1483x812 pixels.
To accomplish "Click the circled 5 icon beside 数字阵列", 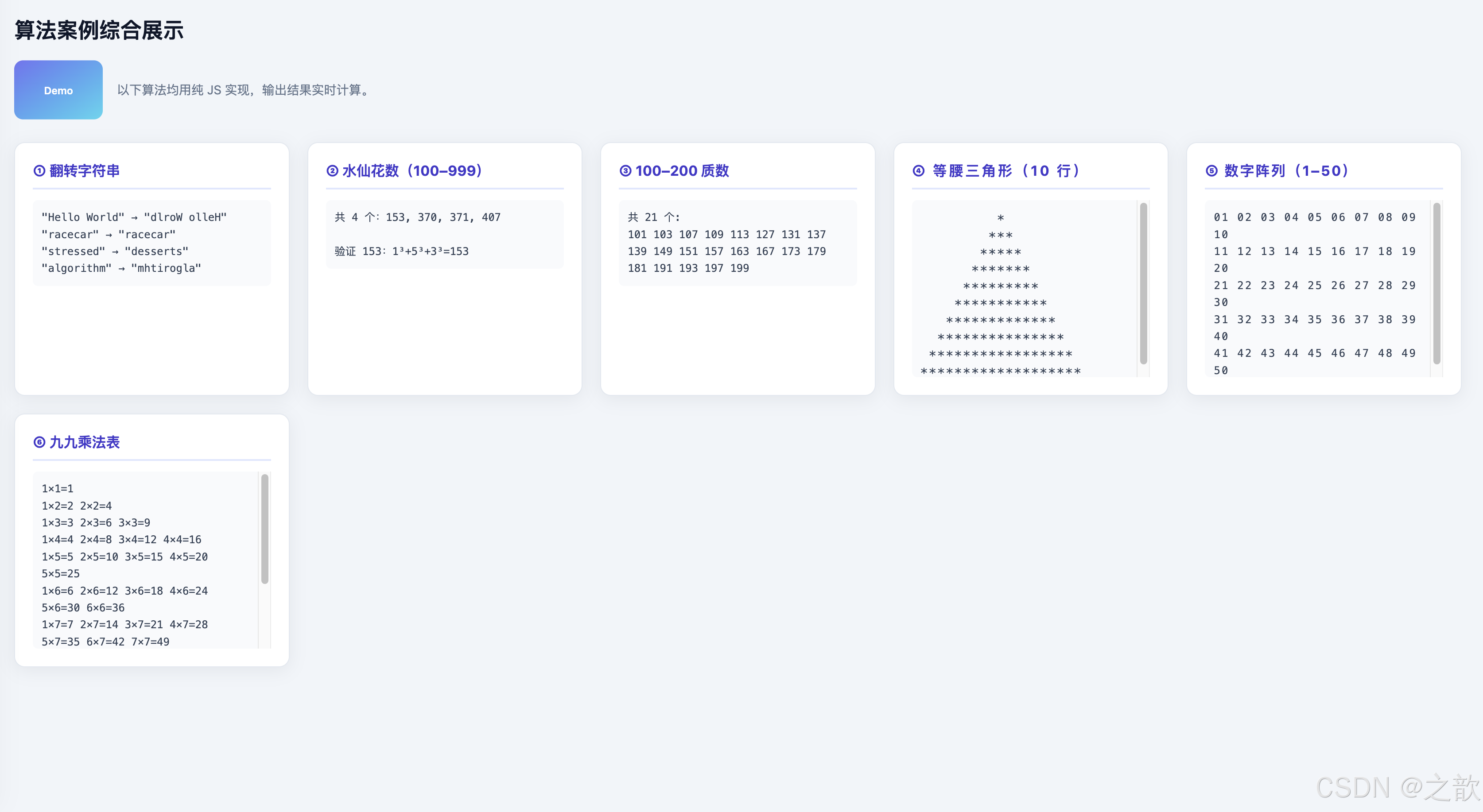I will coord(1212,171).
